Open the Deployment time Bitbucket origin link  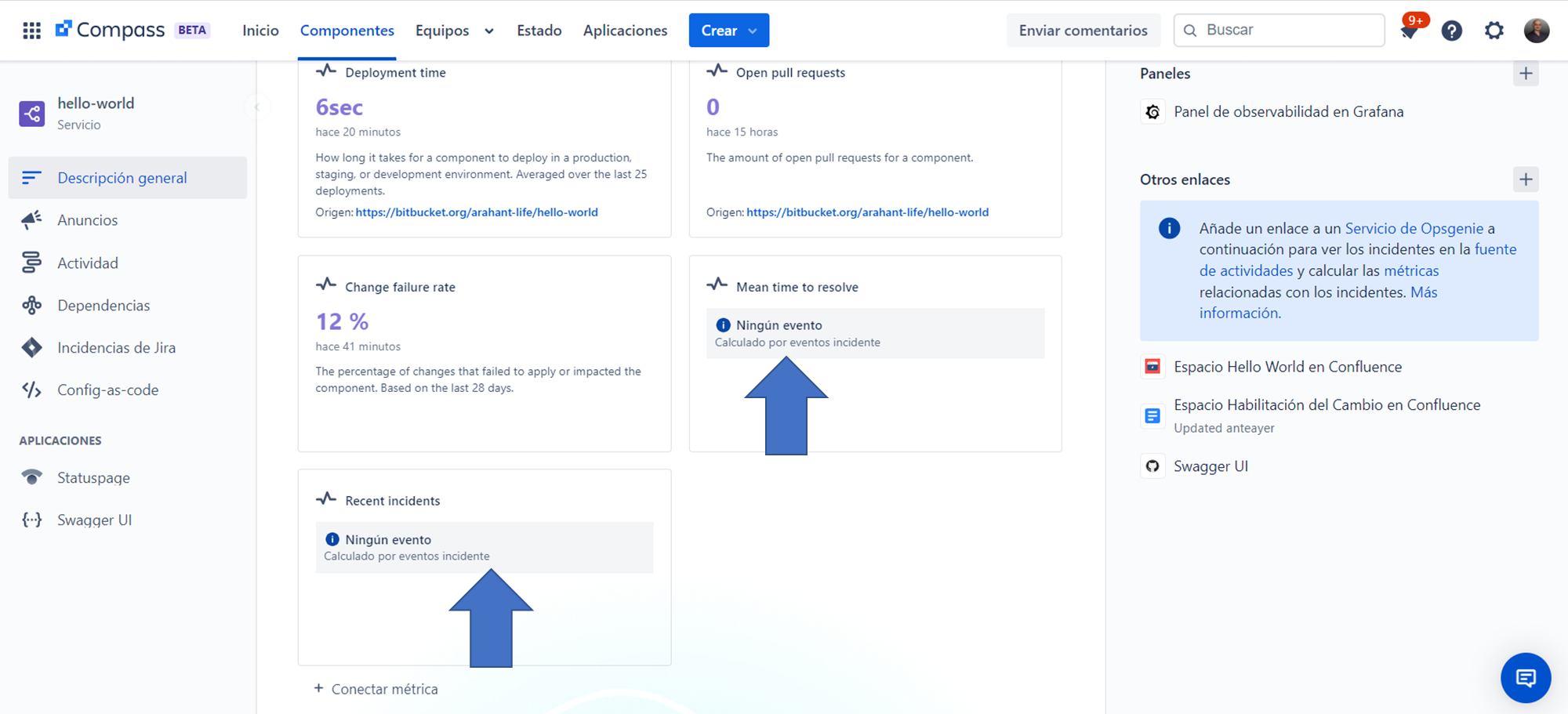[477, 212]
